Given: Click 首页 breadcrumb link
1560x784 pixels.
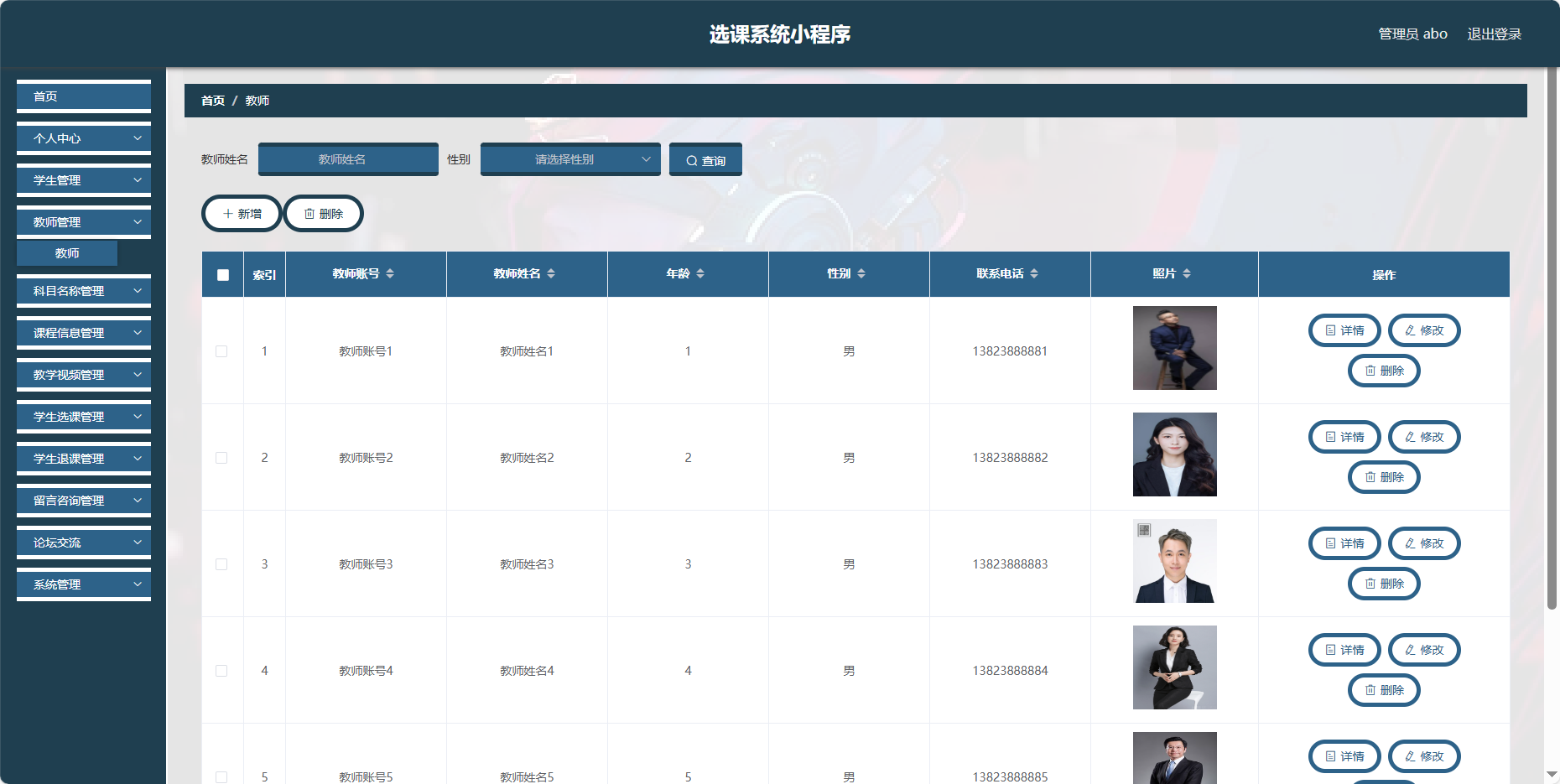Looking at the screenshot, I should (213, 101).
